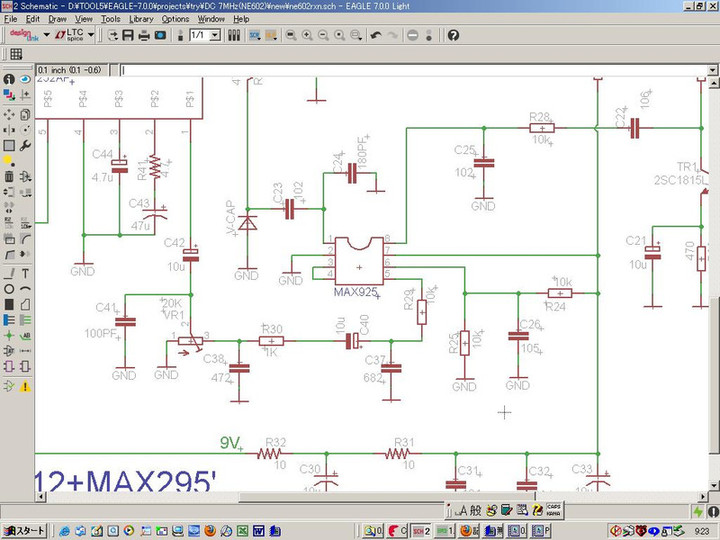Open the Help question mark icon
This screenshot has height=540, width=720.
453,35
